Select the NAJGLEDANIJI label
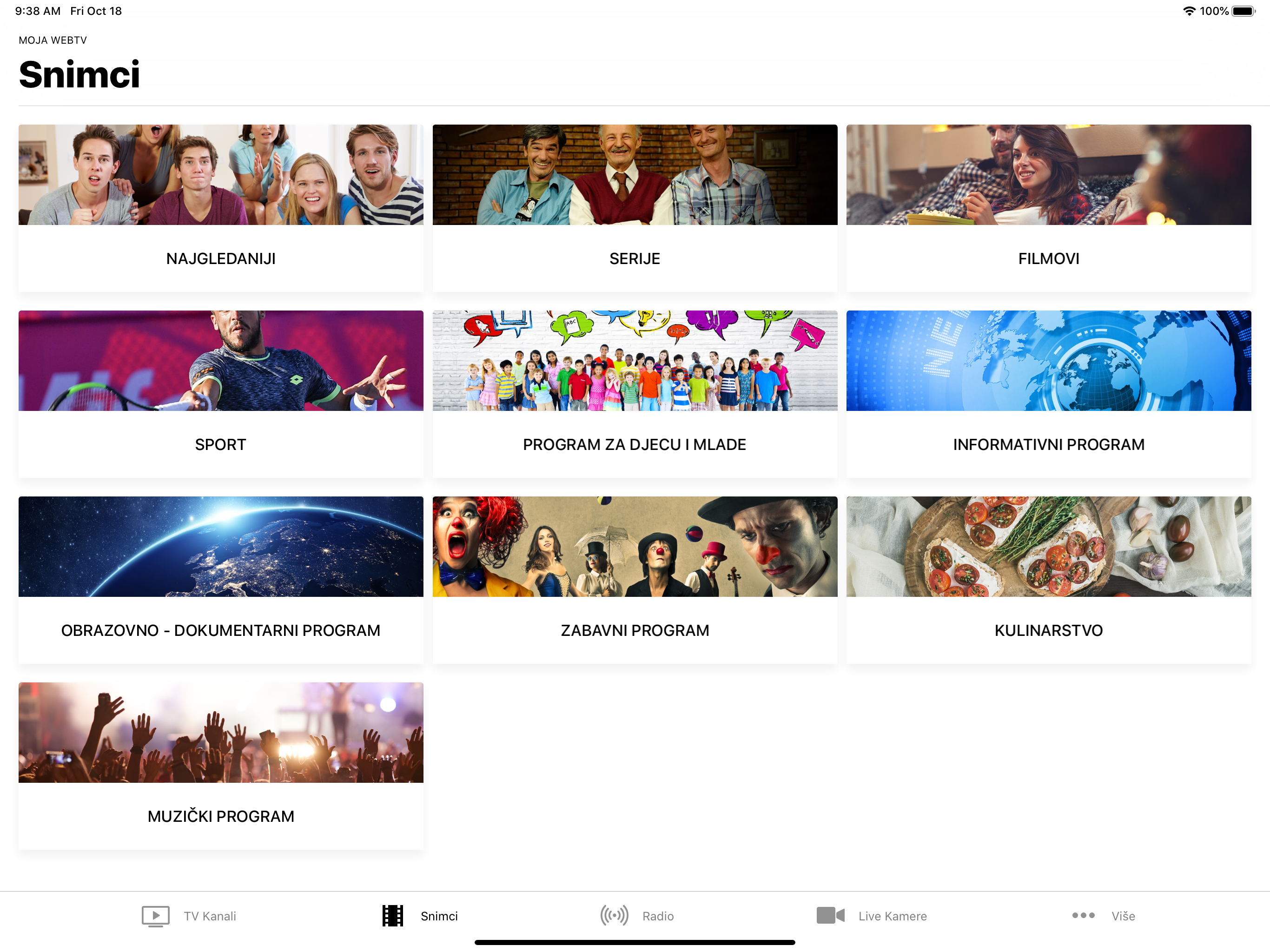Image resolution: width=1270 pixels, height=952 pixels. point(221,259)
